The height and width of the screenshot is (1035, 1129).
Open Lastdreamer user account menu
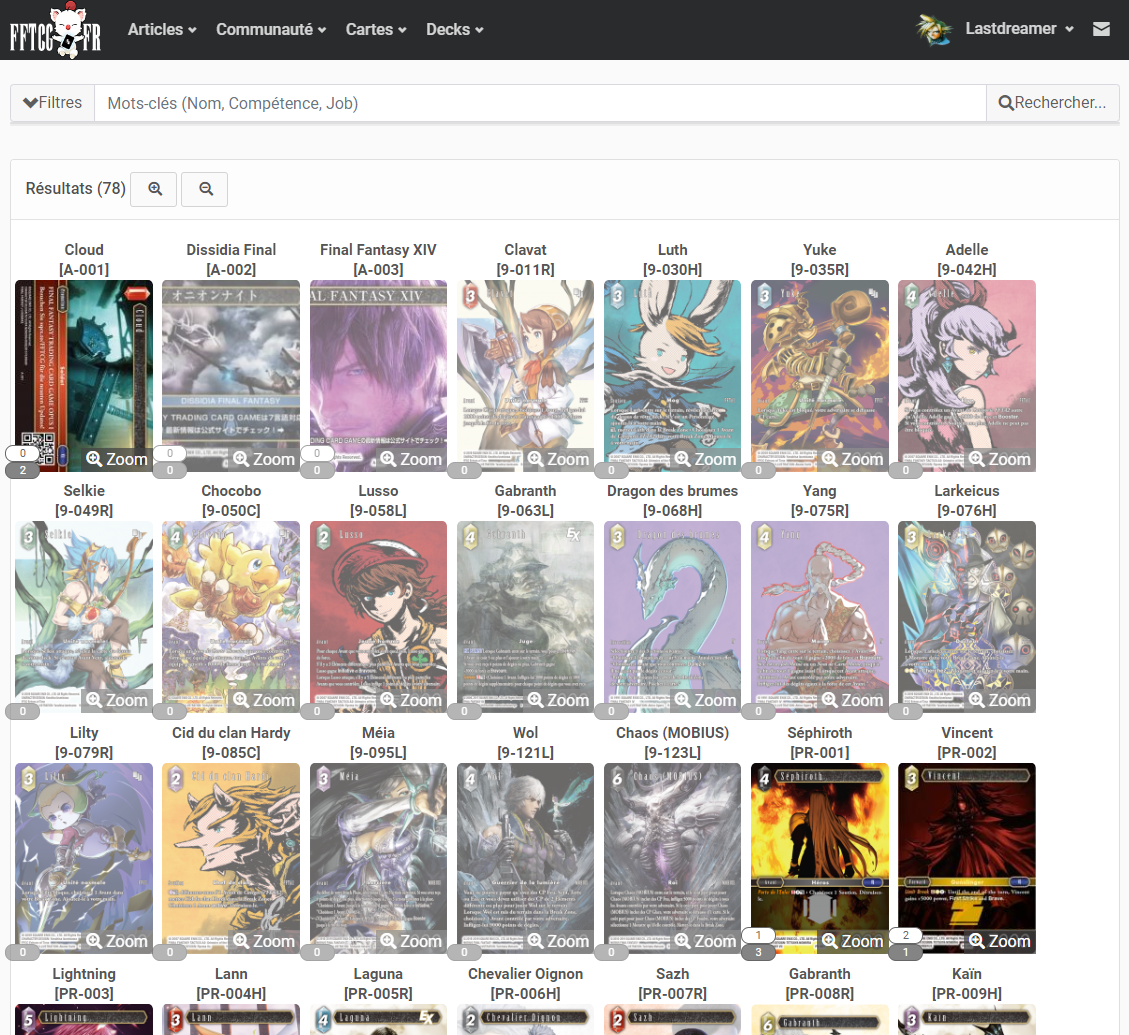(x=1019, y=29)
